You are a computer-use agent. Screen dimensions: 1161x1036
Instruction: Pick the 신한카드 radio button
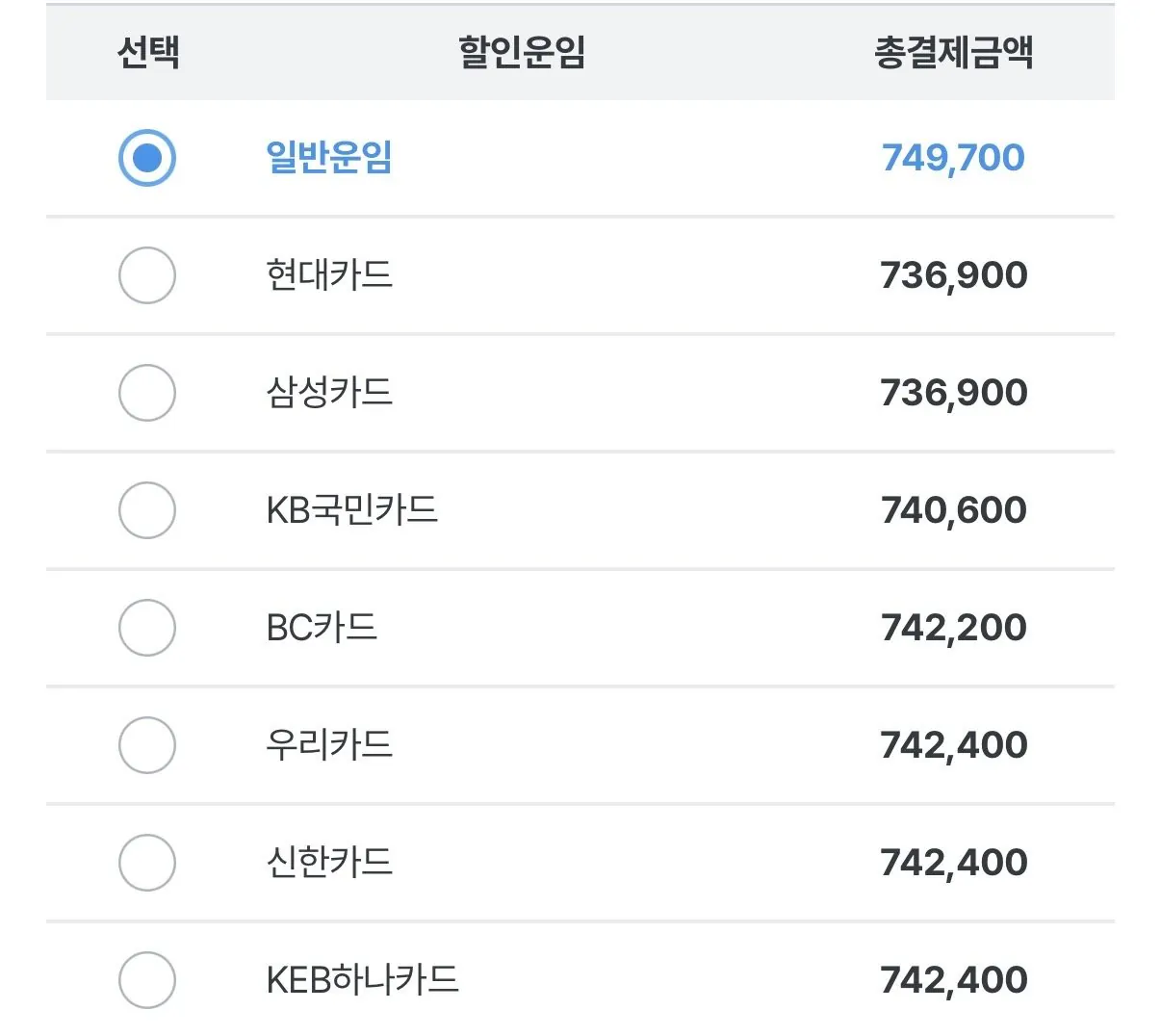pyautogui.click(x=147, y=863)
